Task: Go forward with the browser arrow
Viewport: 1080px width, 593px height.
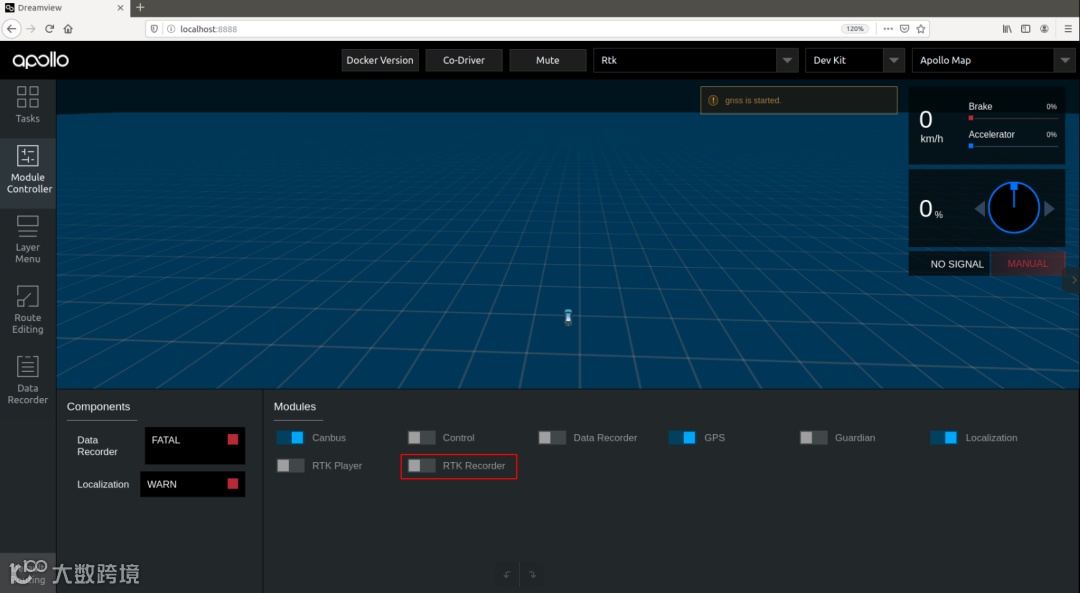Action: 30,29
